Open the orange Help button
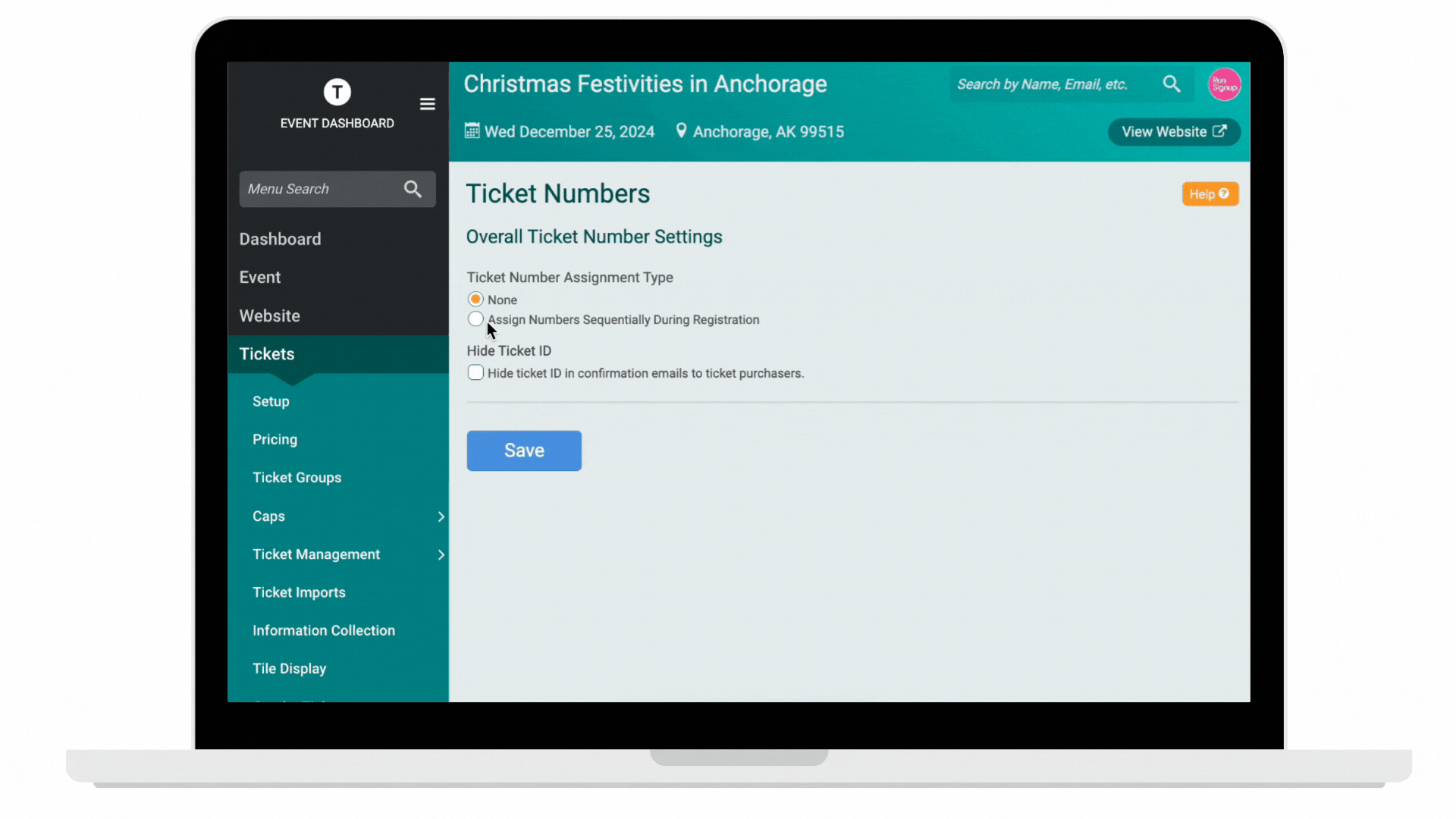Screen dimensions: 1456x819 tap(1210, 194)
